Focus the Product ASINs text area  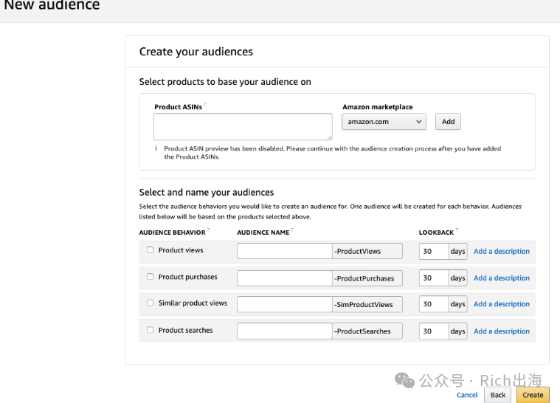243,126
